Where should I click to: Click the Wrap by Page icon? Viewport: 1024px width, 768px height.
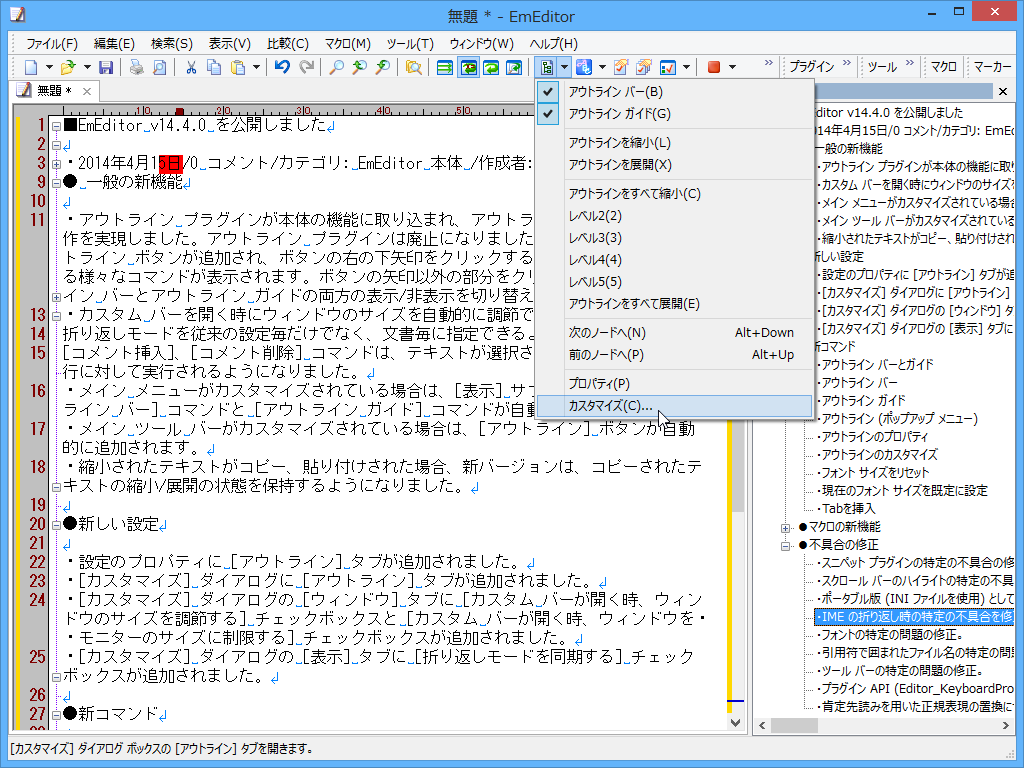pyautogui.click(x=514, y=67)
